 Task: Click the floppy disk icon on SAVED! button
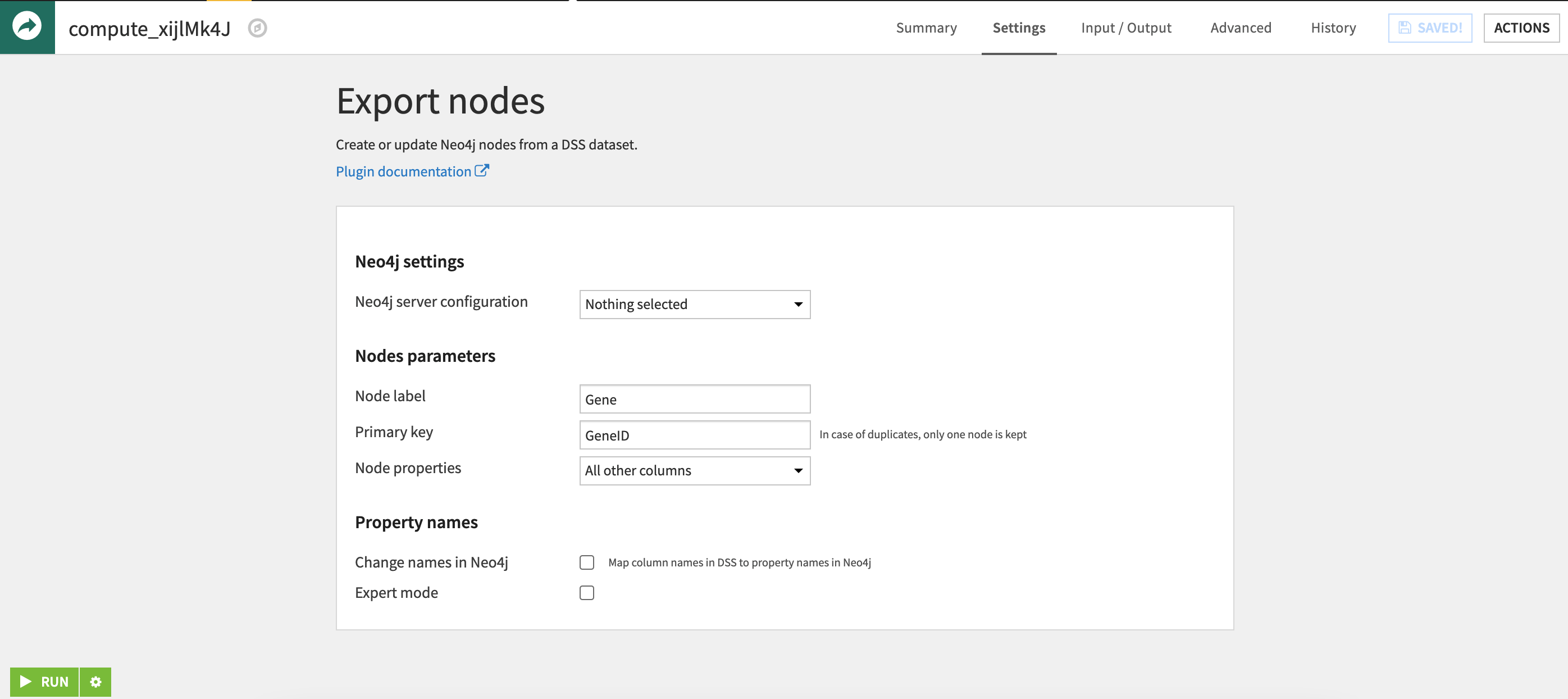pyautogui.click(x=1404, y=28)
